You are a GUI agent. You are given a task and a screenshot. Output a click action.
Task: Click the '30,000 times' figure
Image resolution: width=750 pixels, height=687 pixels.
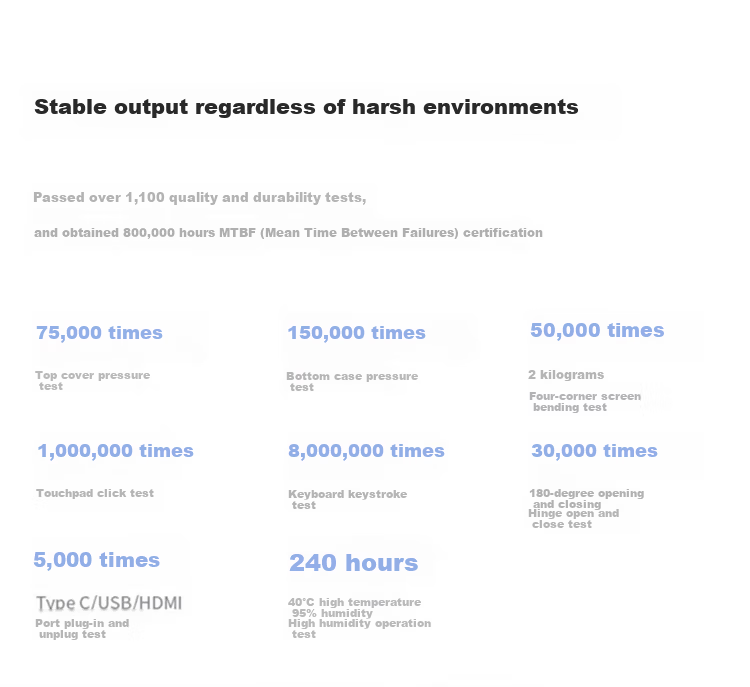tap(595, 451)
